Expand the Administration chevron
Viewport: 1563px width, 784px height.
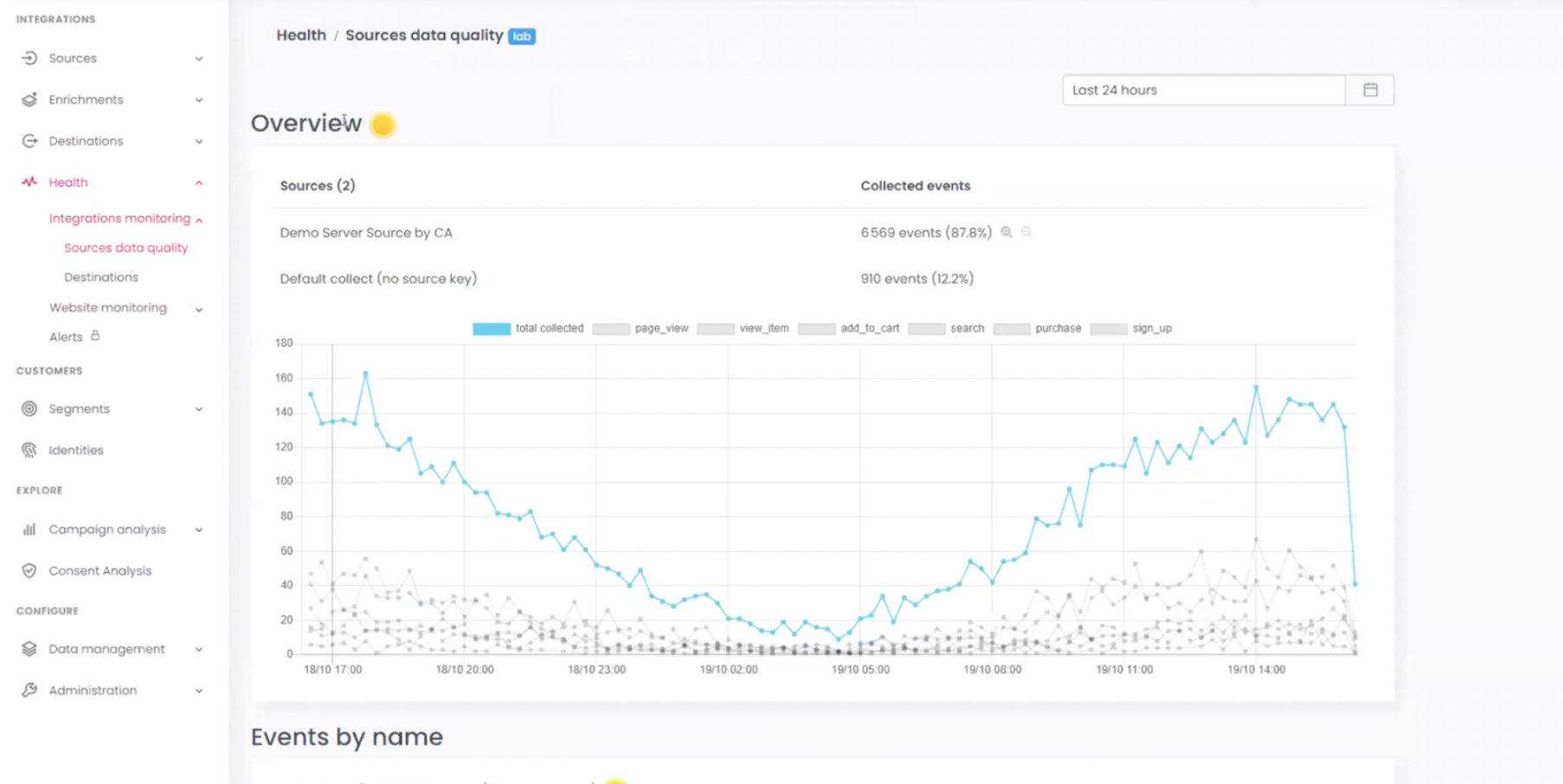click(x=199, y=691)
